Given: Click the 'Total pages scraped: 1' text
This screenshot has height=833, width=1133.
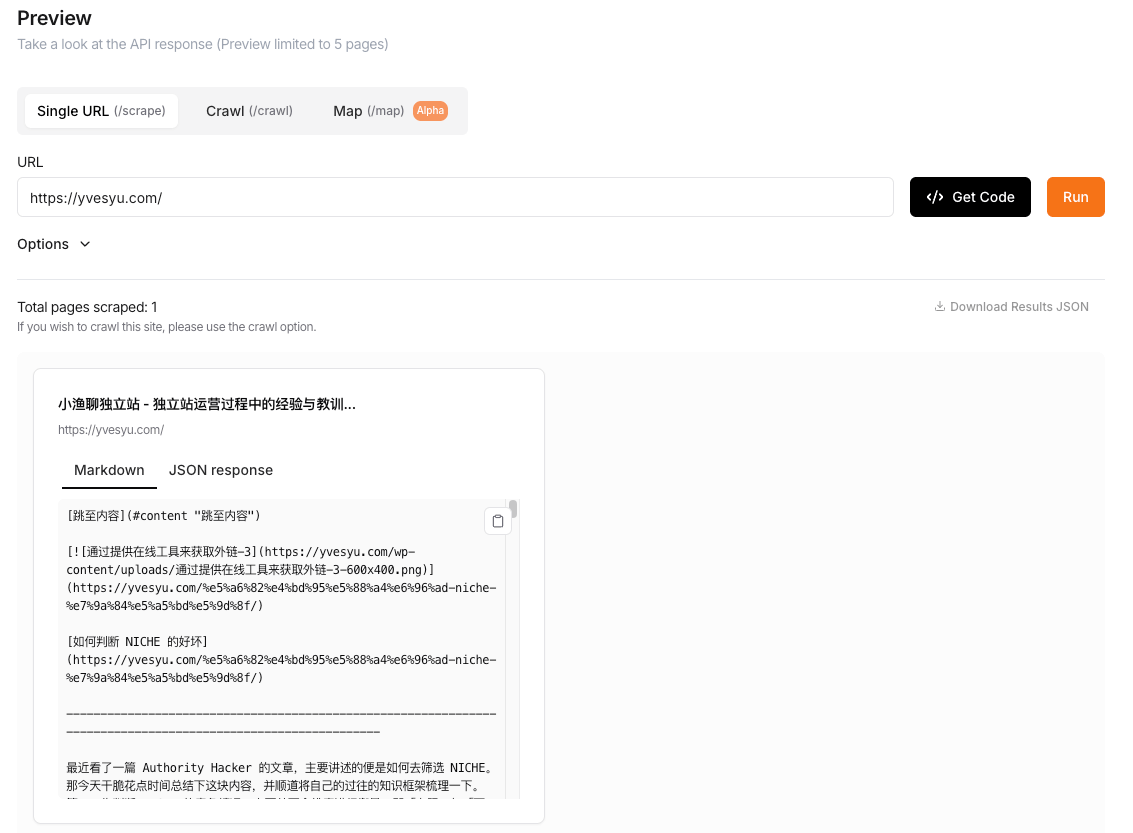Looking at the screenshot, I should (87, 307).
